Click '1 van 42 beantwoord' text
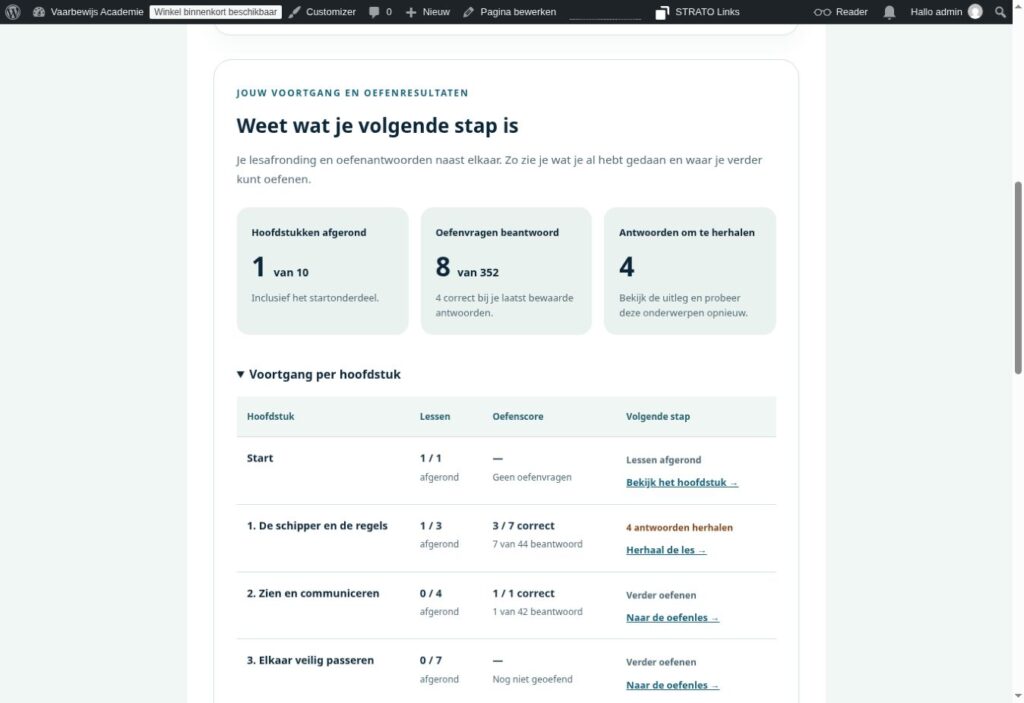The height and width of the screenshot is (703, 1024). [x=537, y=612]
